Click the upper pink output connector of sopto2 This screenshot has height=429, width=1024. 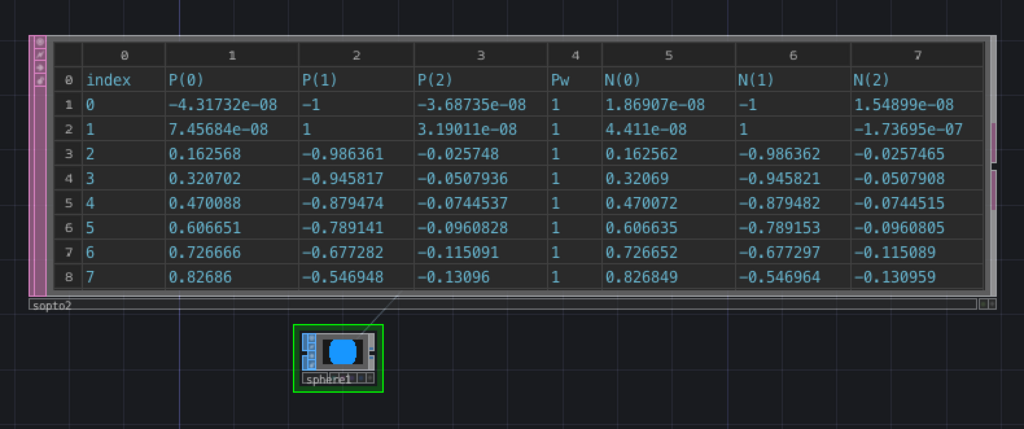pyautogui.click(x=994, y=142)
